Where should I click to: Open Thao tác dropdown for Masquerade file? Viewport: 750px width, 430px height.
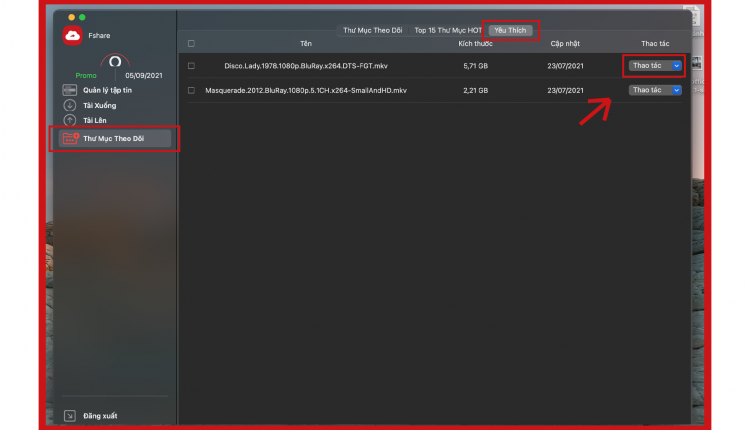tap(655, 90)
